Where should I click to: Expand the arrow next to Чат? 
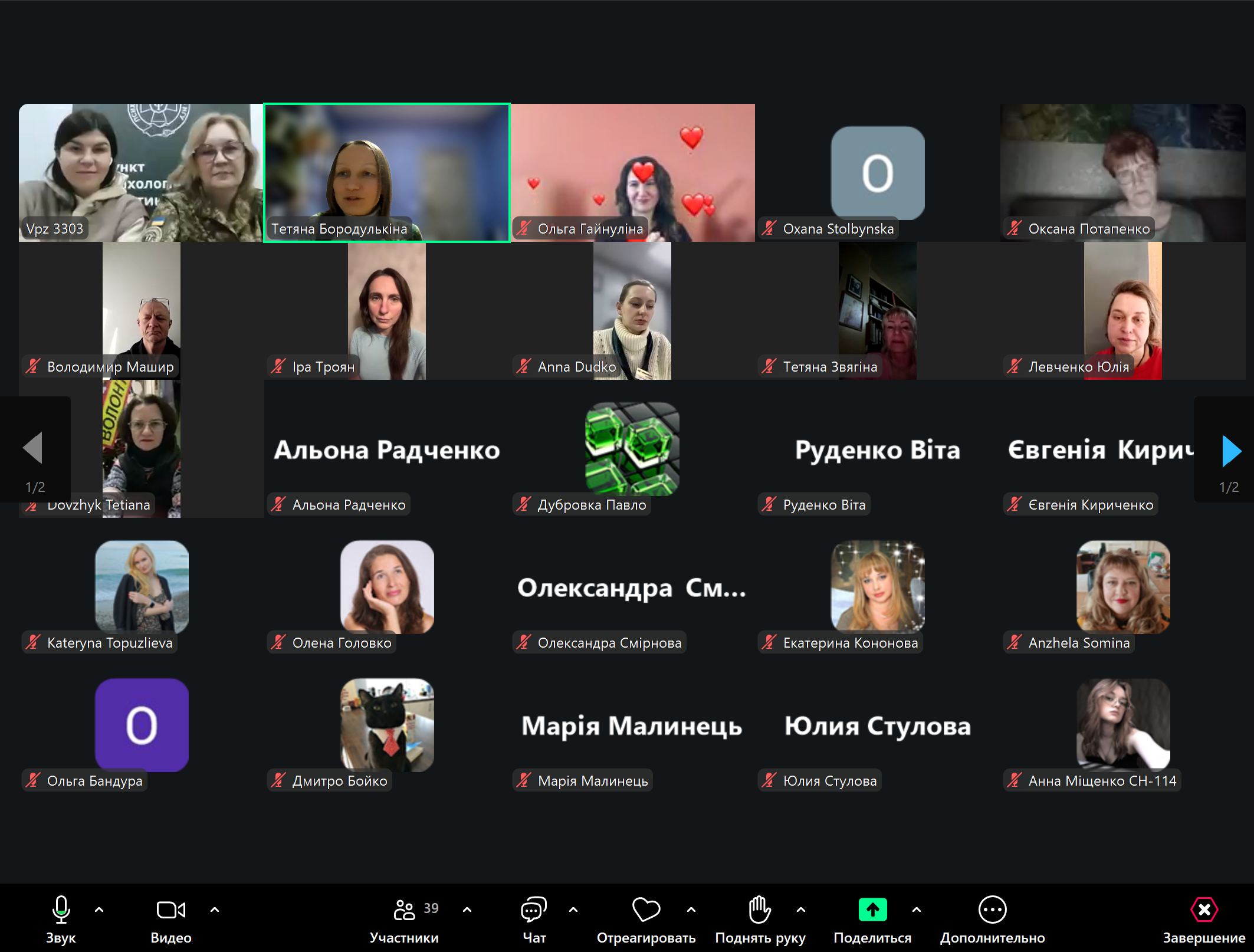(573, 910)
